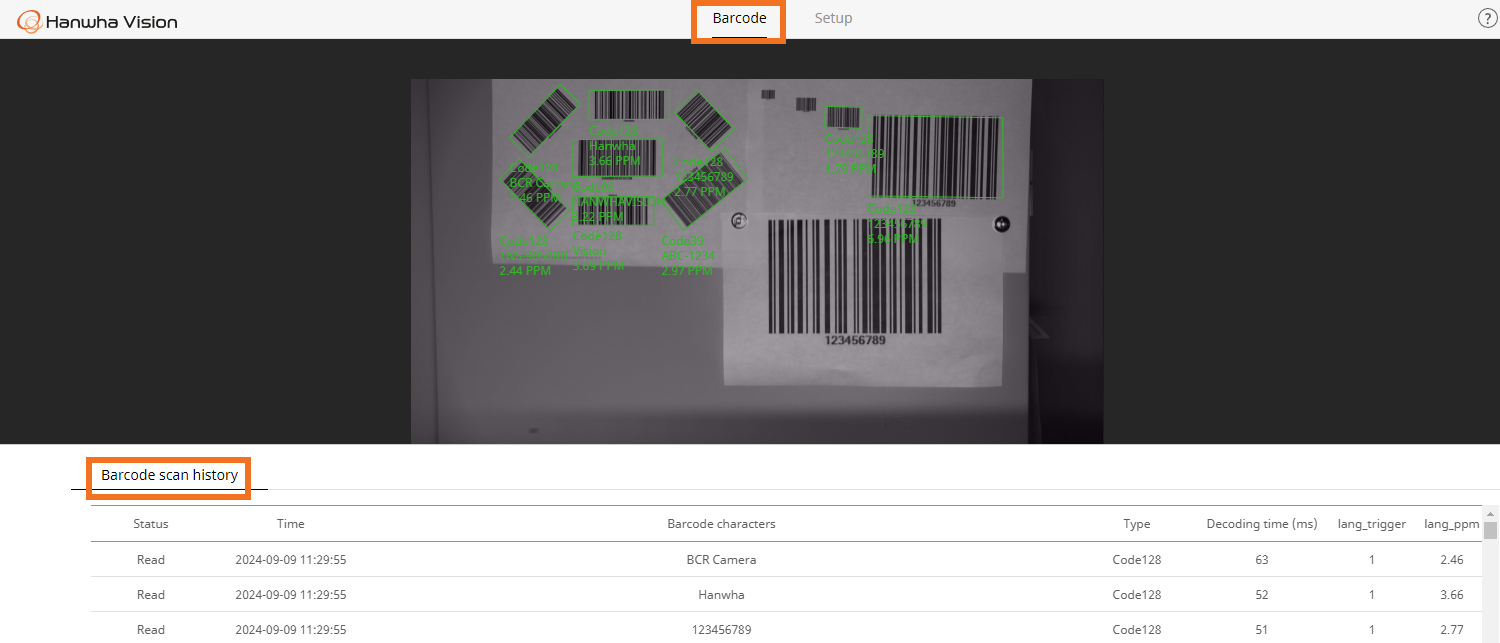
Task: Click the Time column header
Action: coord(291,524)
